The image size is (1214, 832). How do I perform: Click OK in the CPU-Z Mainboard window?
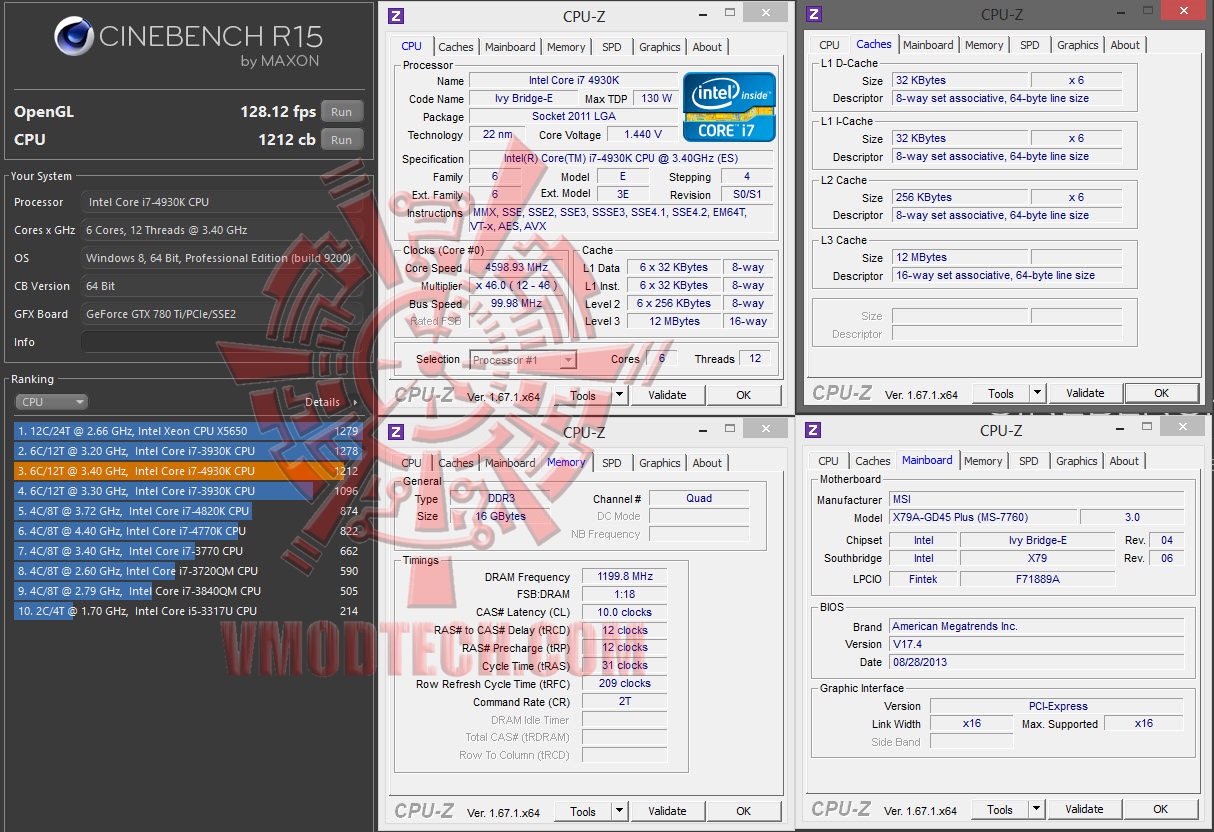[1160, 809]
